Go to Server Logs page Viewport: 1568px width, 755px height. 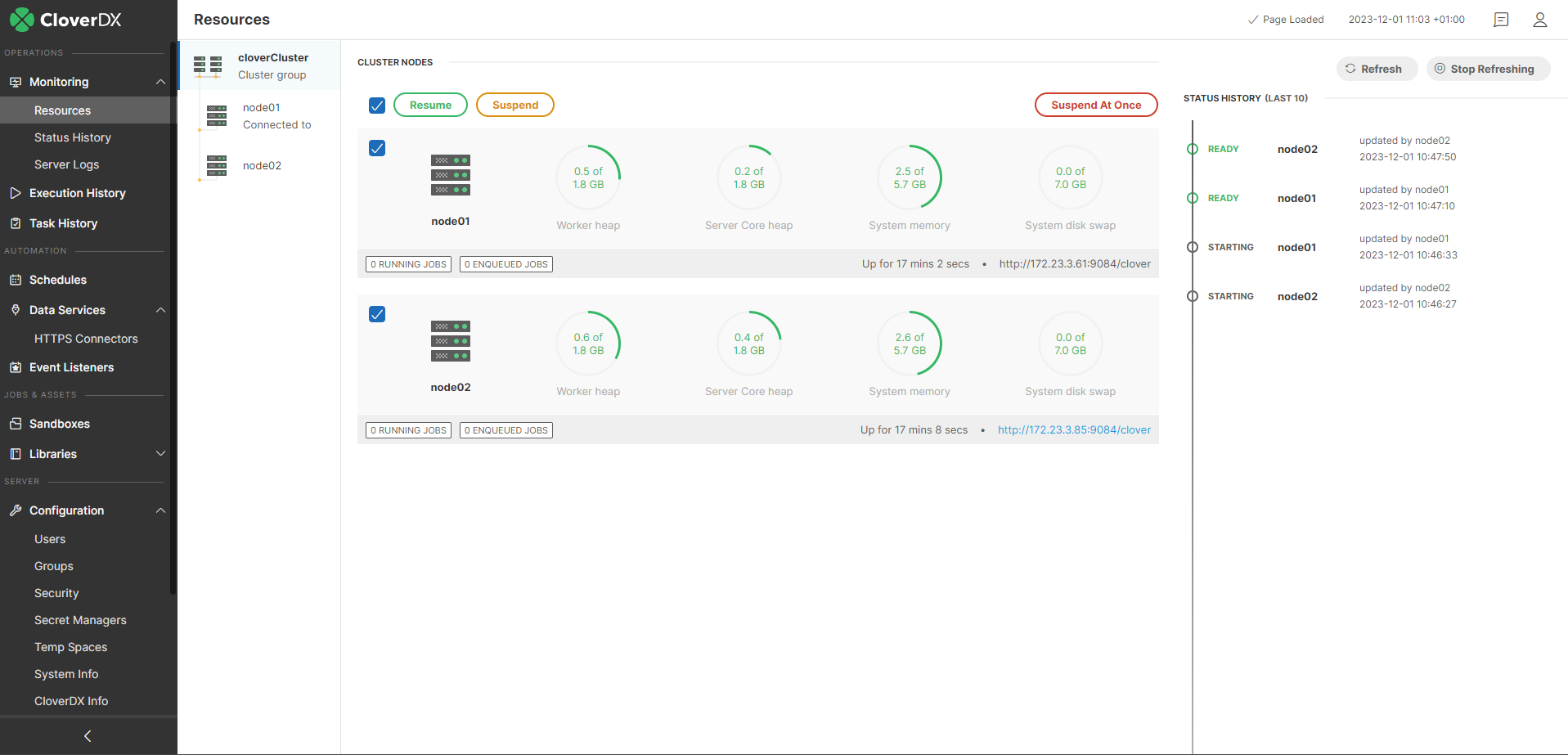point(66,164)
